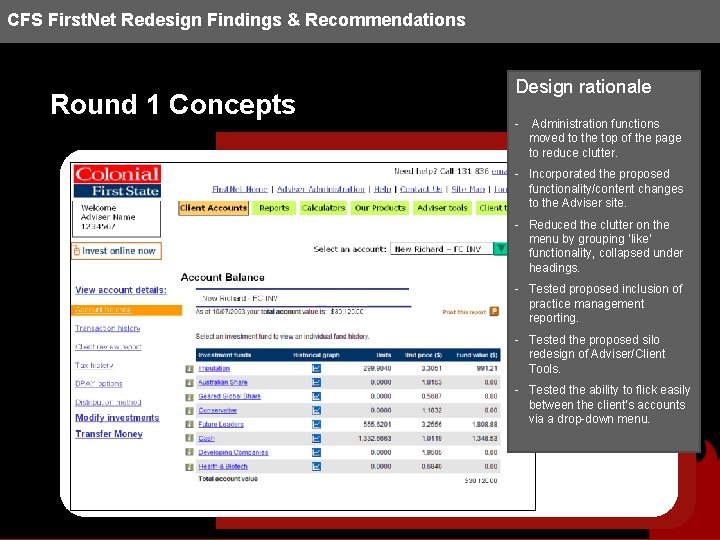Click the Distribution method sidebar link
The image size is (720, 540).
(108, 402)
